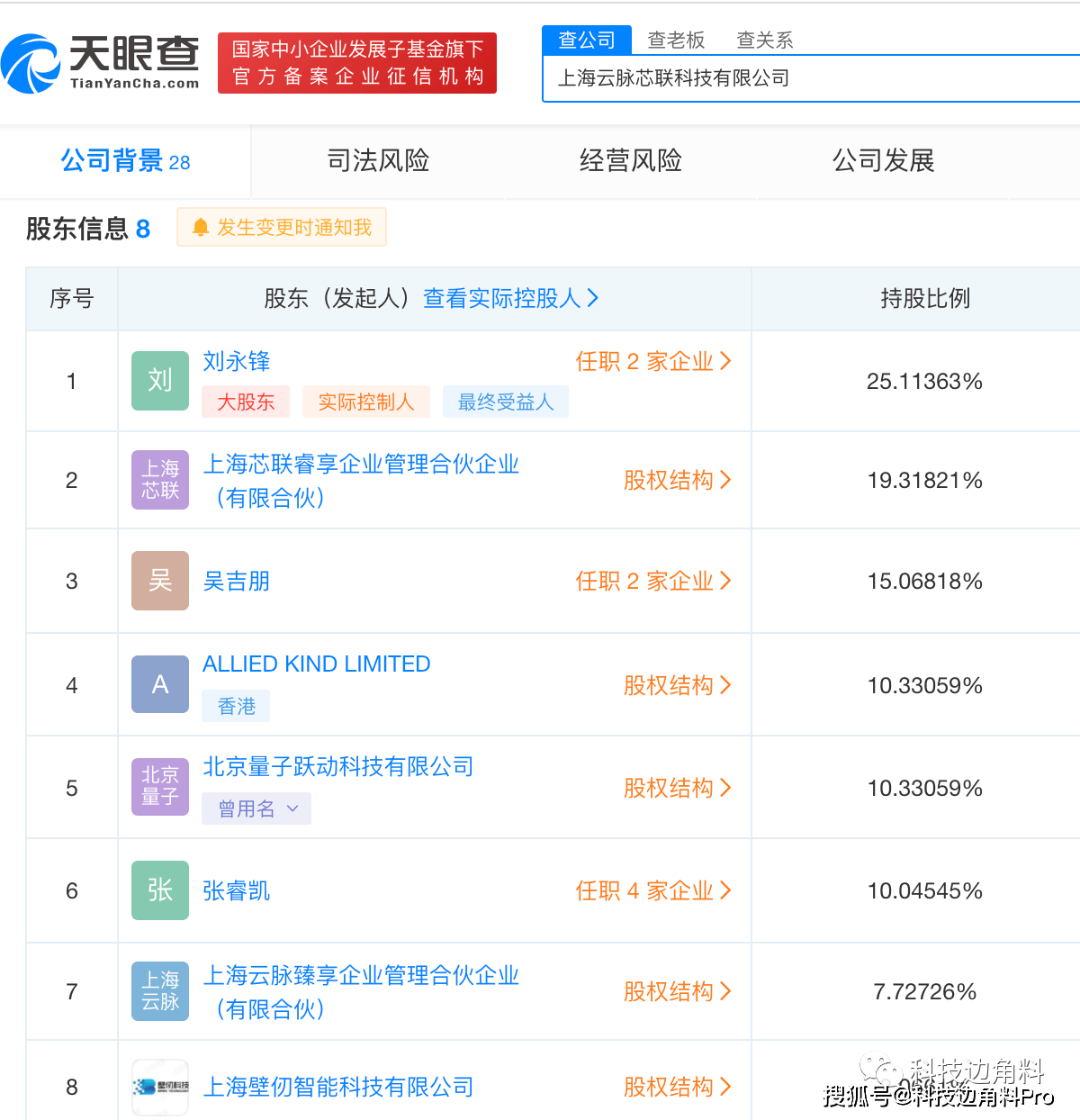
Task: Open 任职 4 家企业 for 张睿凯
Action: click(x=653, y=890)
